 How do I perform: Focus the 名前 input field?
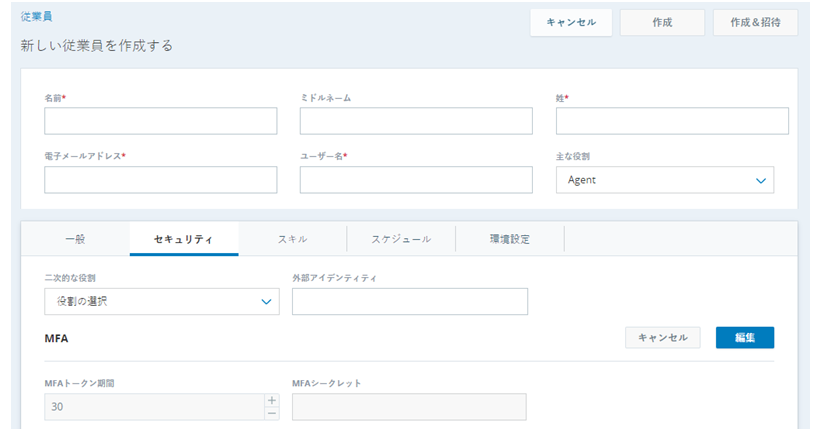point(160,121)
